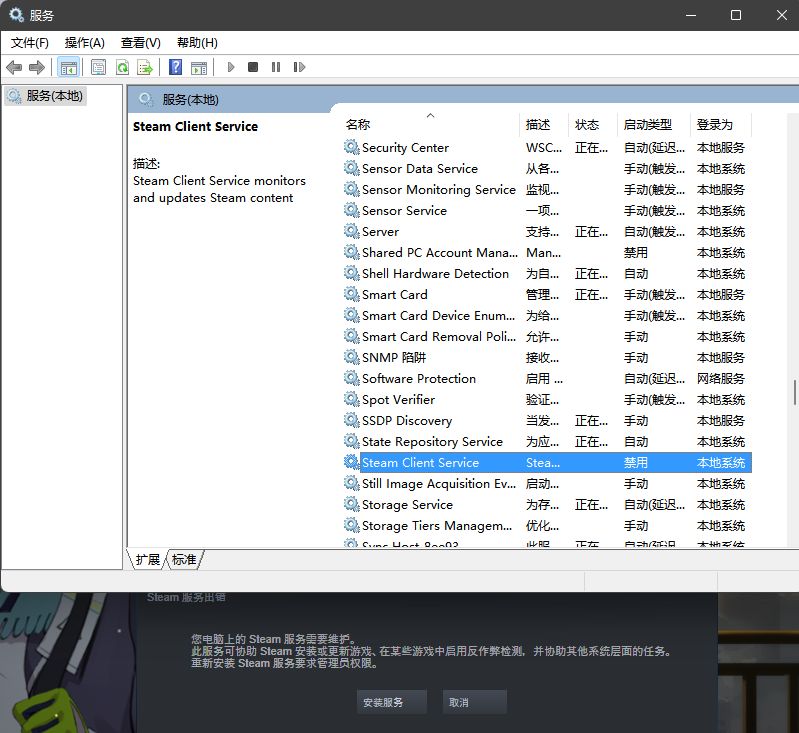The height and width of the screenshot is (733, 799).
Task: Open Help via the question mark icon
Action: click(x=175, y=67)
